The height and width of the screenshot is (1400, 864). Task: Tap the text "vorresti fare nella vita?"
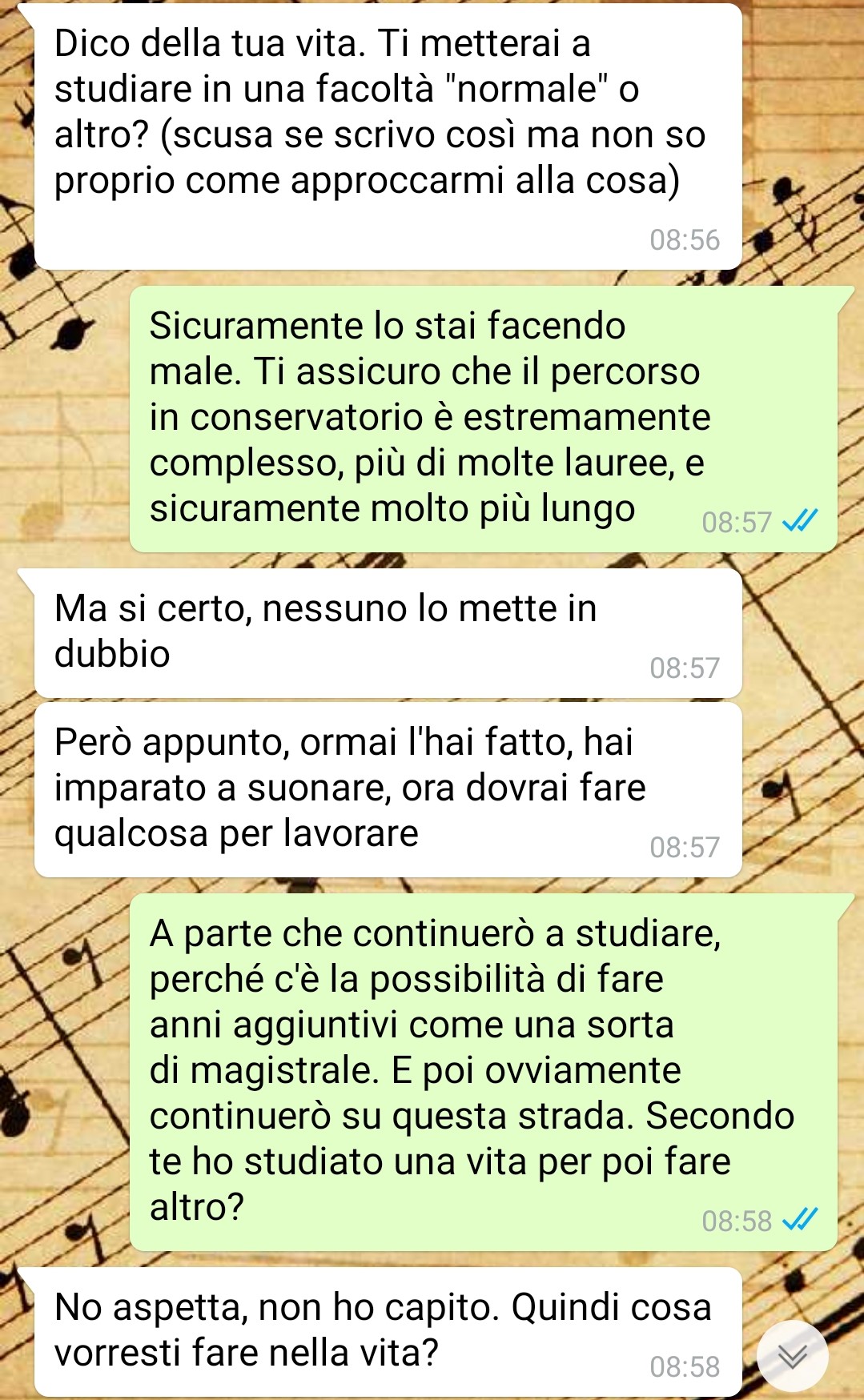247,1354
